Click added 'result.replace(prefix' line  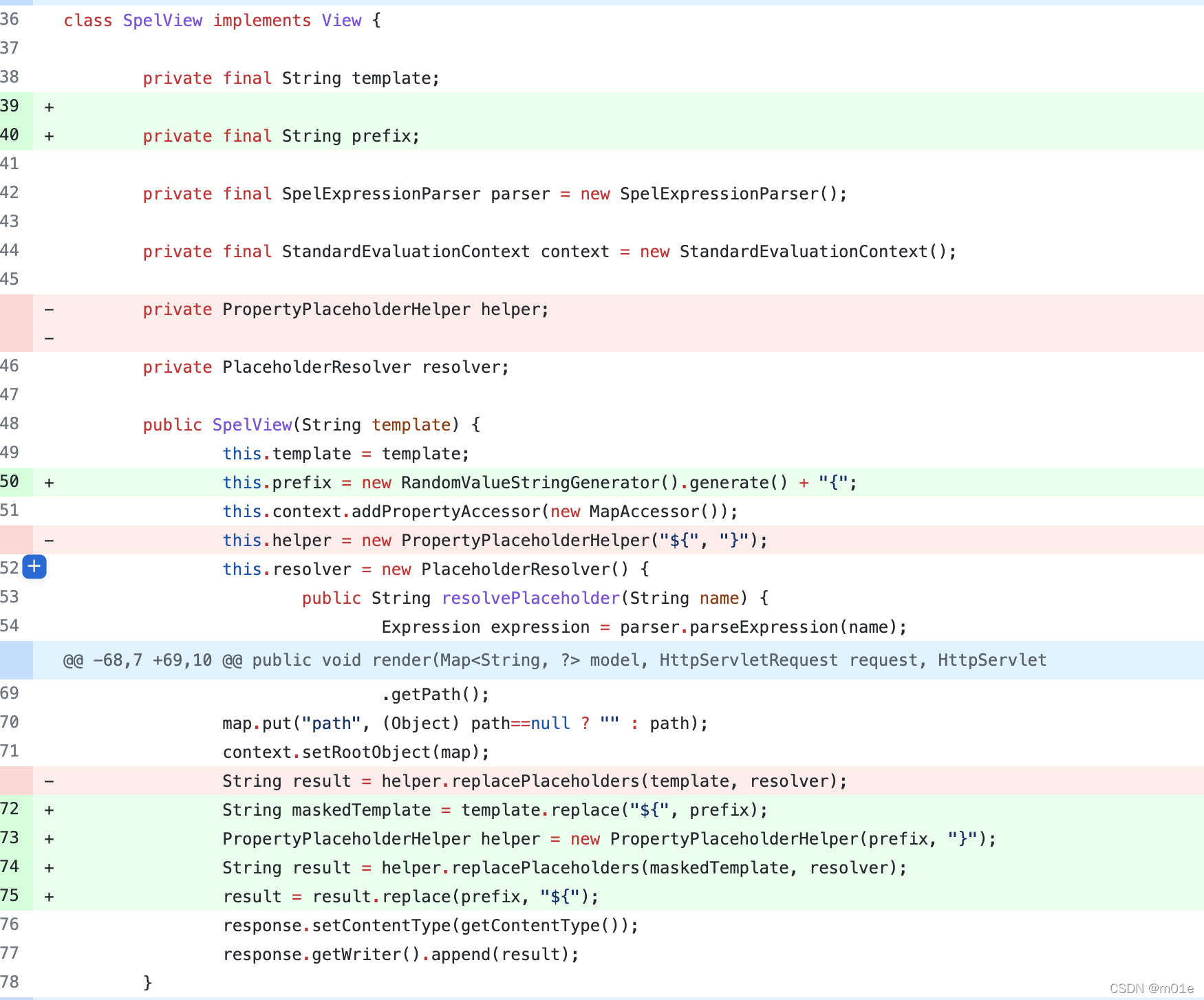point(411,897)
